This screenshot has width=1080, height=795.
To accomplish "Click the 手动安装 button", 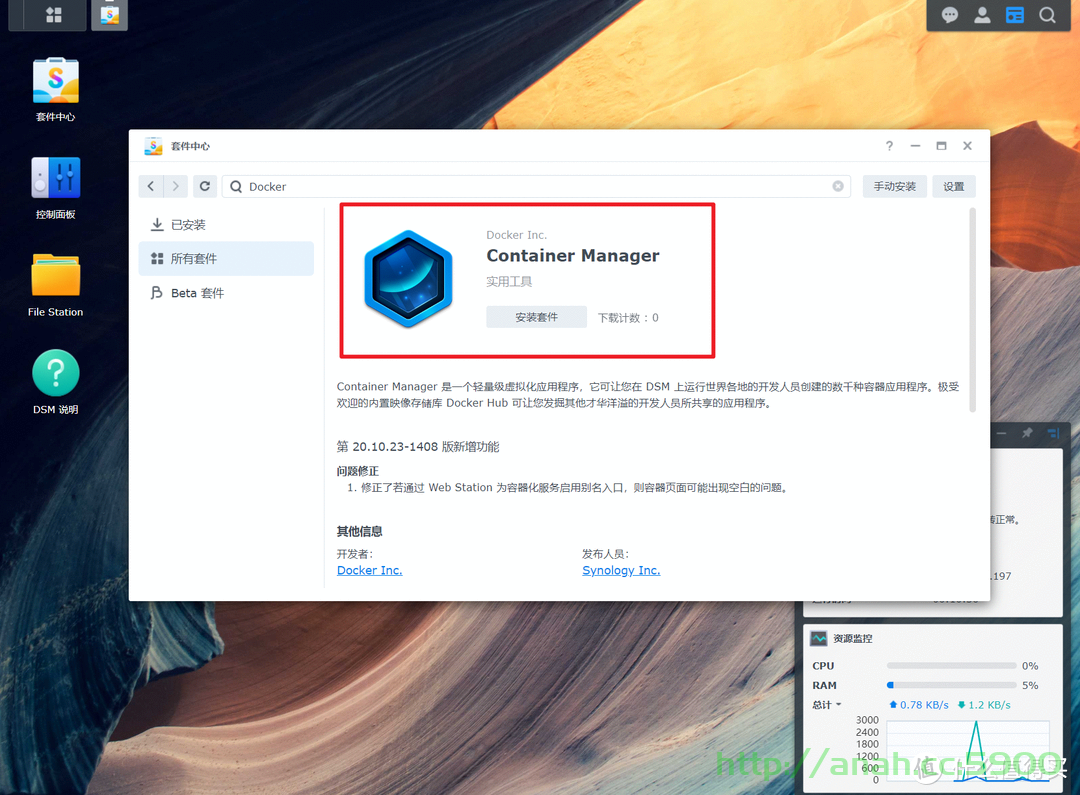I will pos(894,186).
